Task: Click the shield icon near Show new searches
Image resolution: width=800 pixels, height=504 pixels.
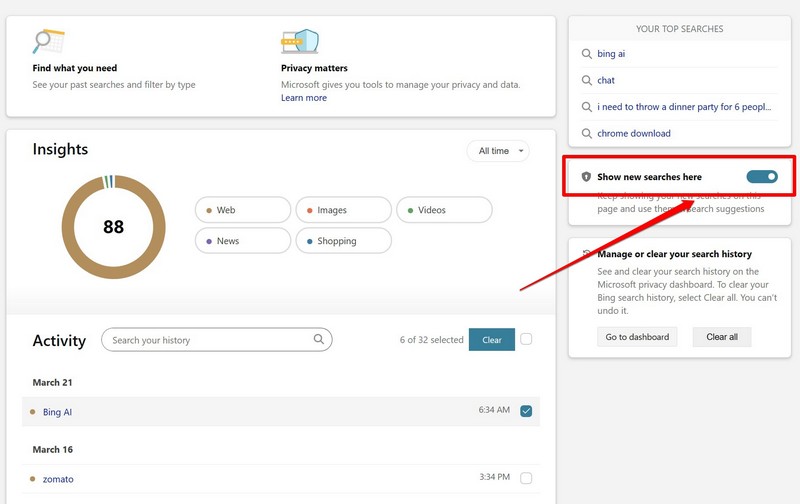Action: (586, 177)
